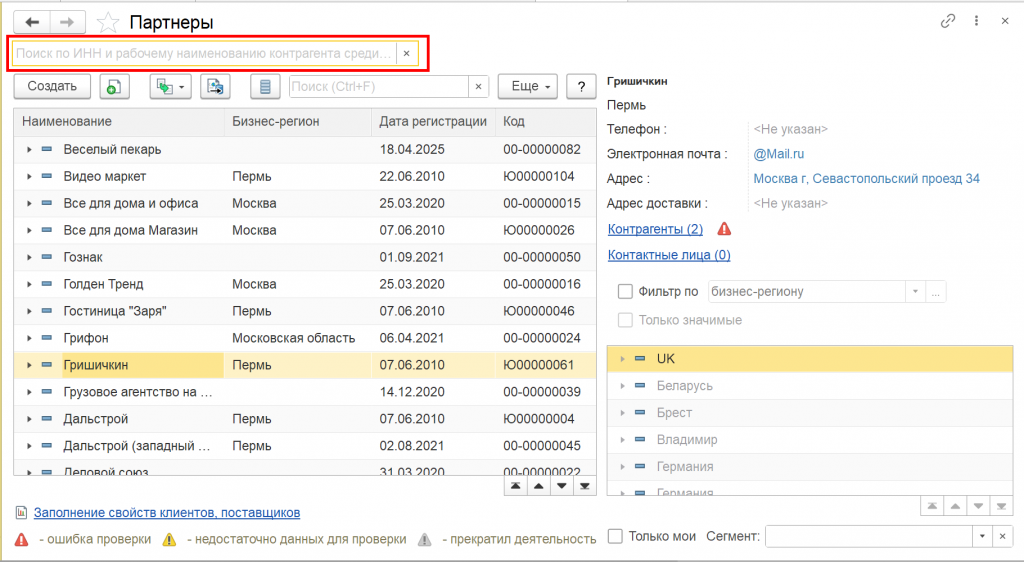Open the бизнес-региону dropdown arrow

point(916,292)
